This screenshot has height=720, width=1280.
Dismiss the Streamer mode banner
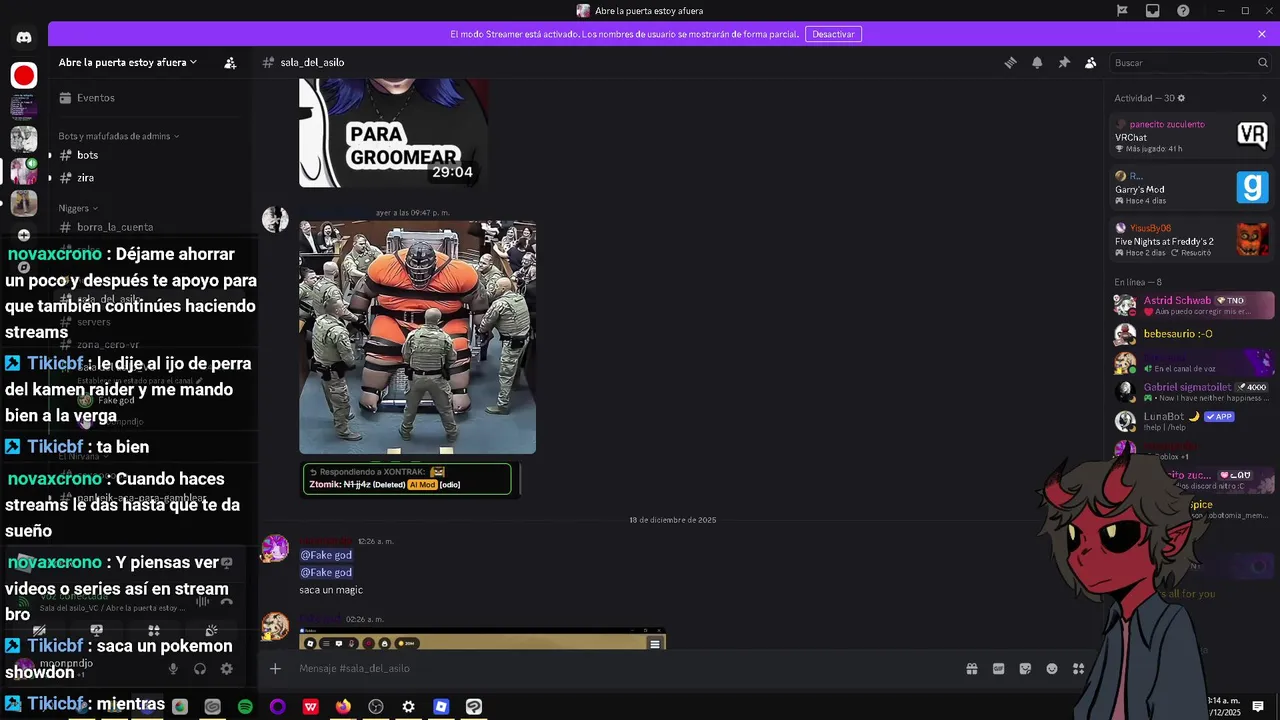coord(1262,34)
